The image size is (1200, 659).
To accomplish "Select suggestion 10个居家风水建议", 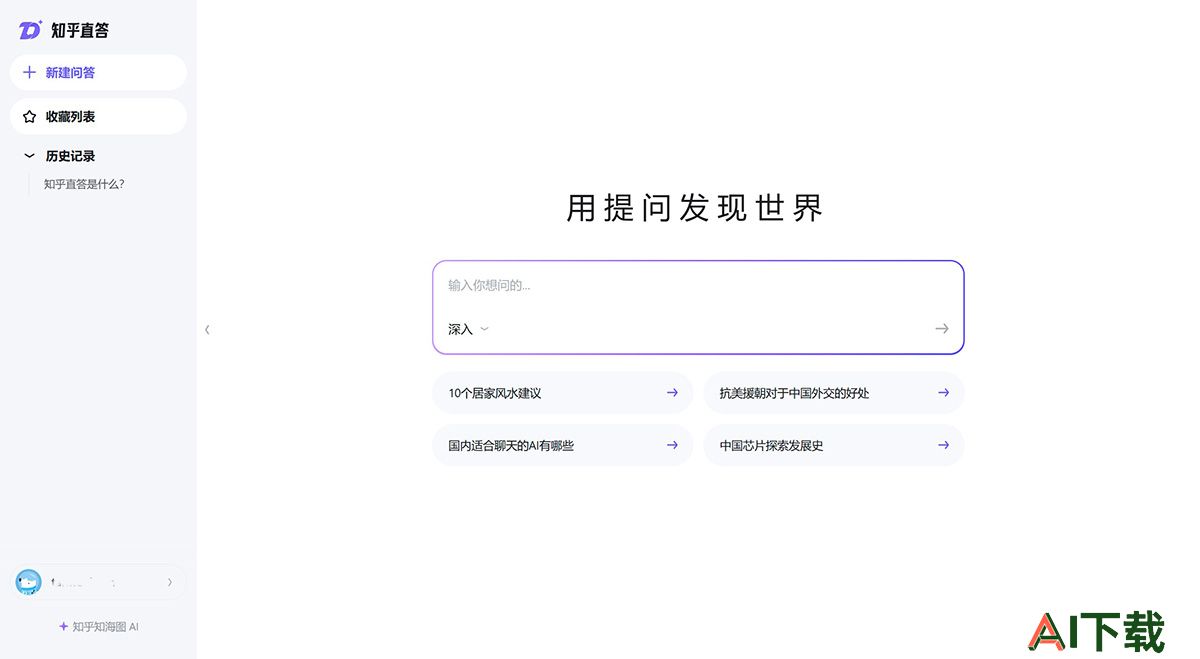I will [562, 393].
